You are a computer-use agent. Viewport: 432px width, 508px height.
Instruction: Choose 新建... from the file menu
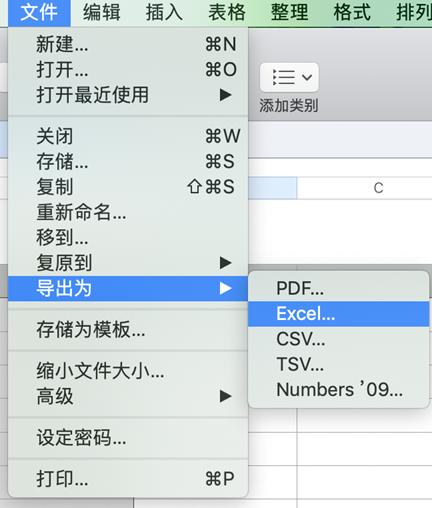click(x=128, y=44)
